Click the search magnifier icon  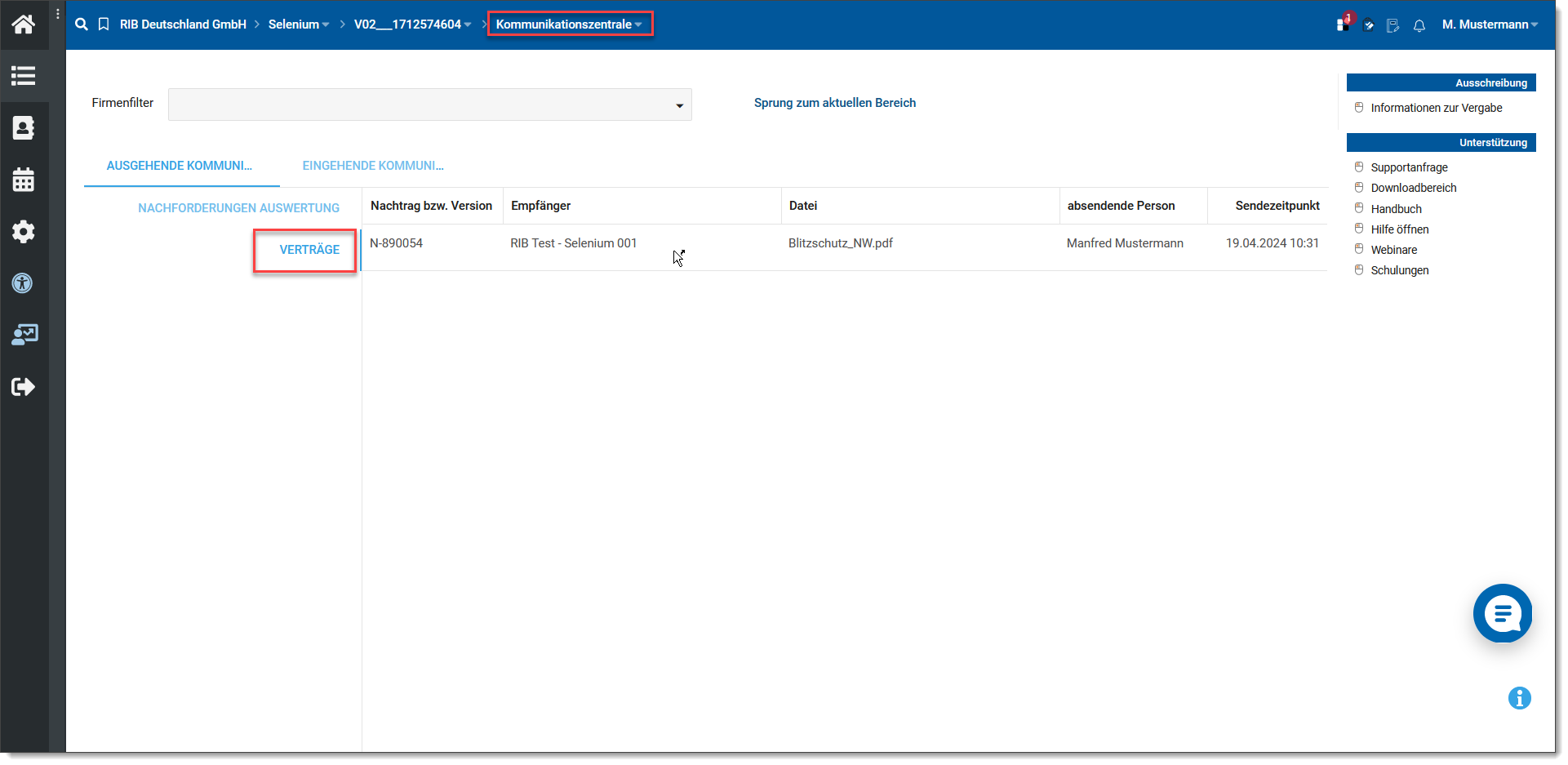tap(82, 24)
